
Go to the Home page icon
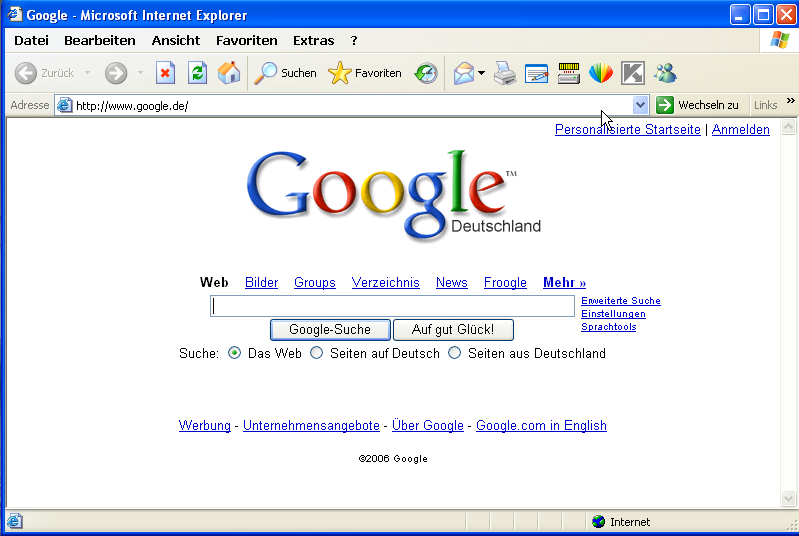pos(229,73)
